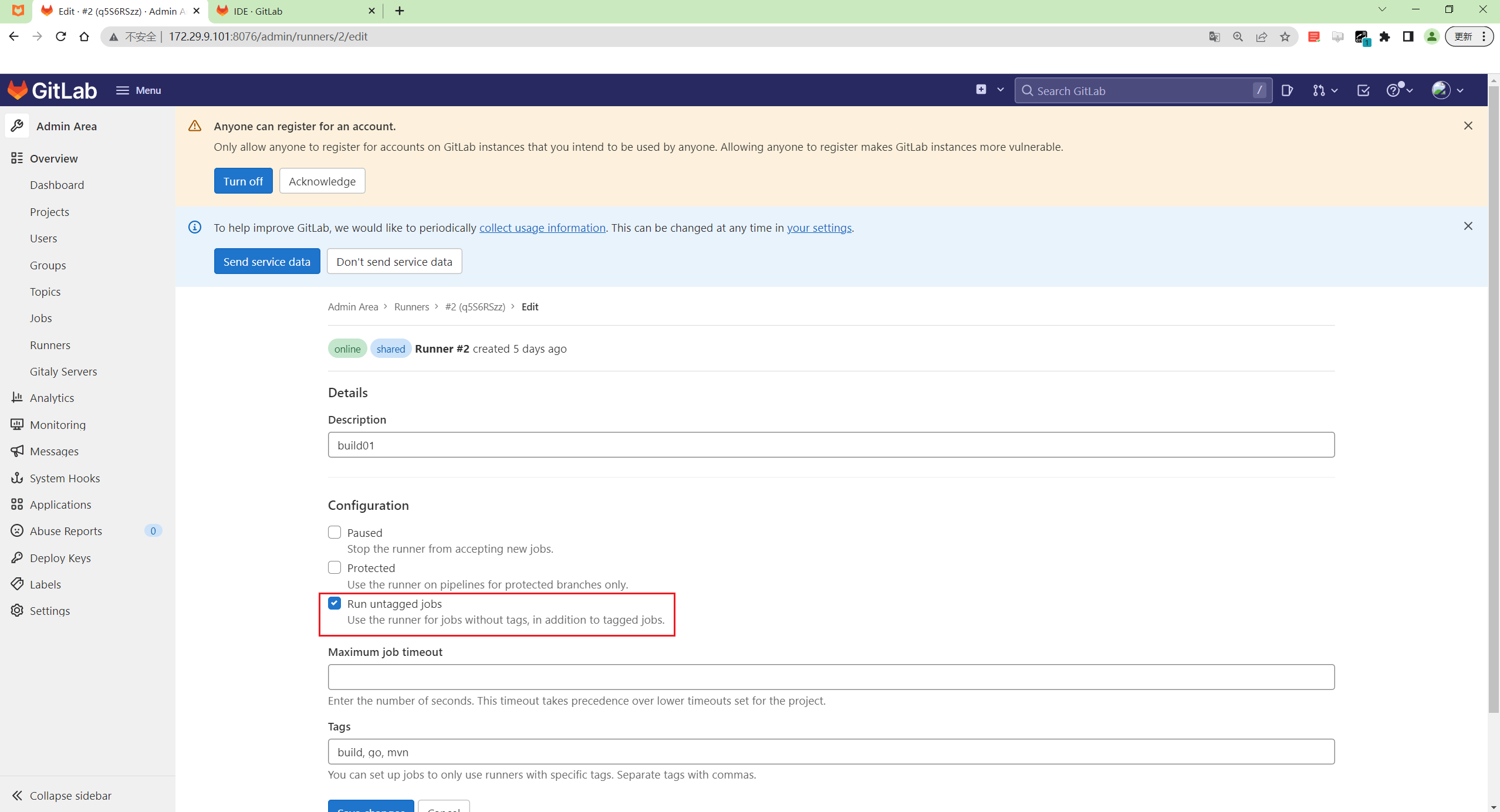Screen dimensions: 1500x812
Task: Click the Admin Area breadcrumb link
Action: 353,306
